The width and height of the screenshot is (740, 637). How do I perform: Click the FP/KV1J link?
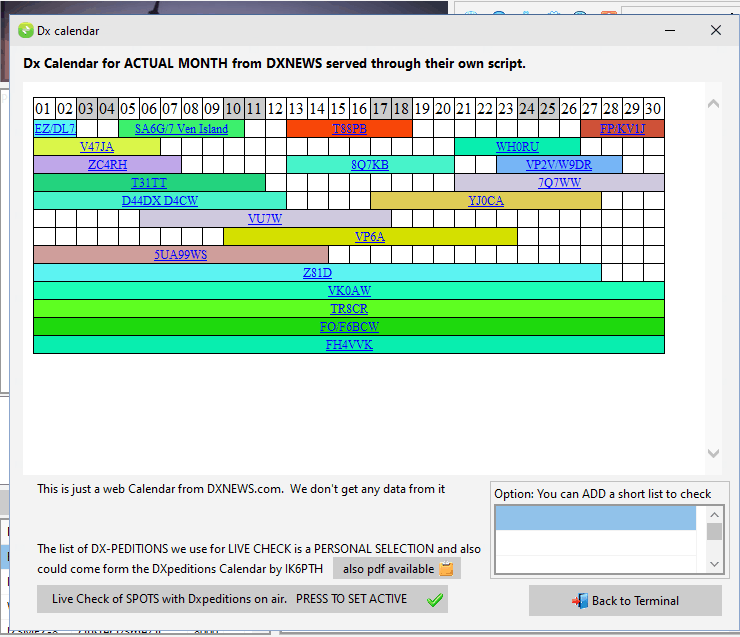(622, 129)
